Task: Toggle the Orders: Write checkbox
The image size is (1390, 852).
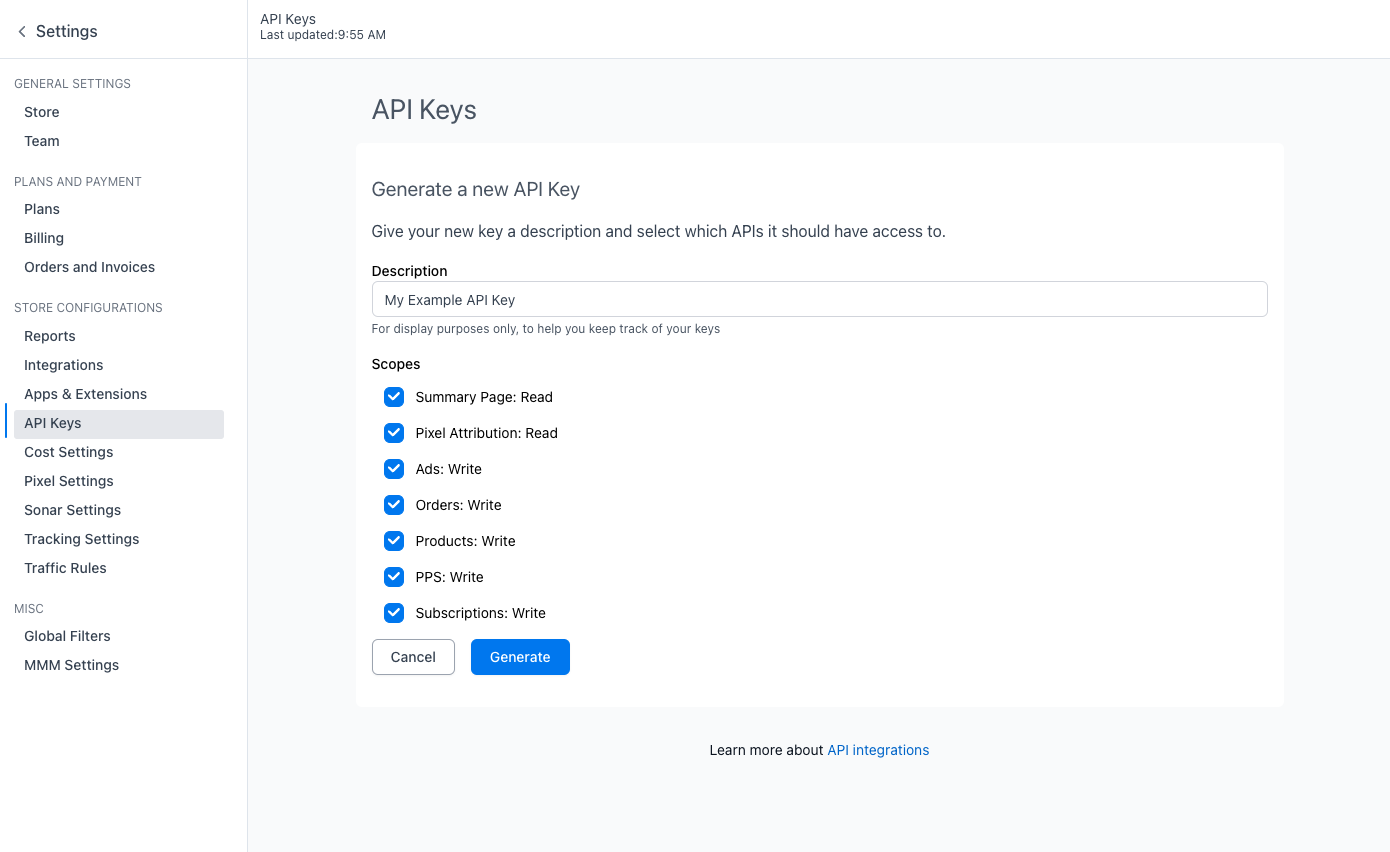Action: [x=394, y=505]
